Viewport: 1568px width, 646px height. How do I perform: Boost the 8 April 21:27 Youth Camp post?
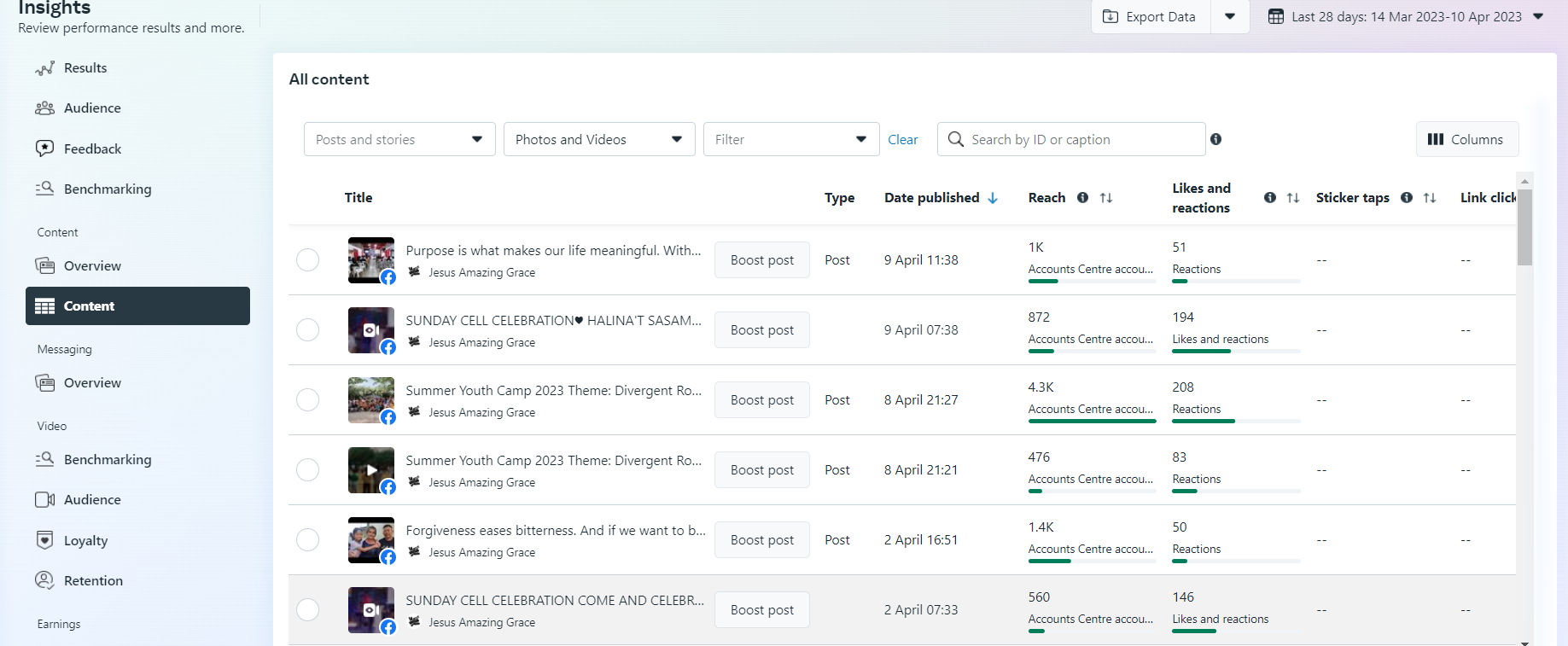[x=761, y=399]
